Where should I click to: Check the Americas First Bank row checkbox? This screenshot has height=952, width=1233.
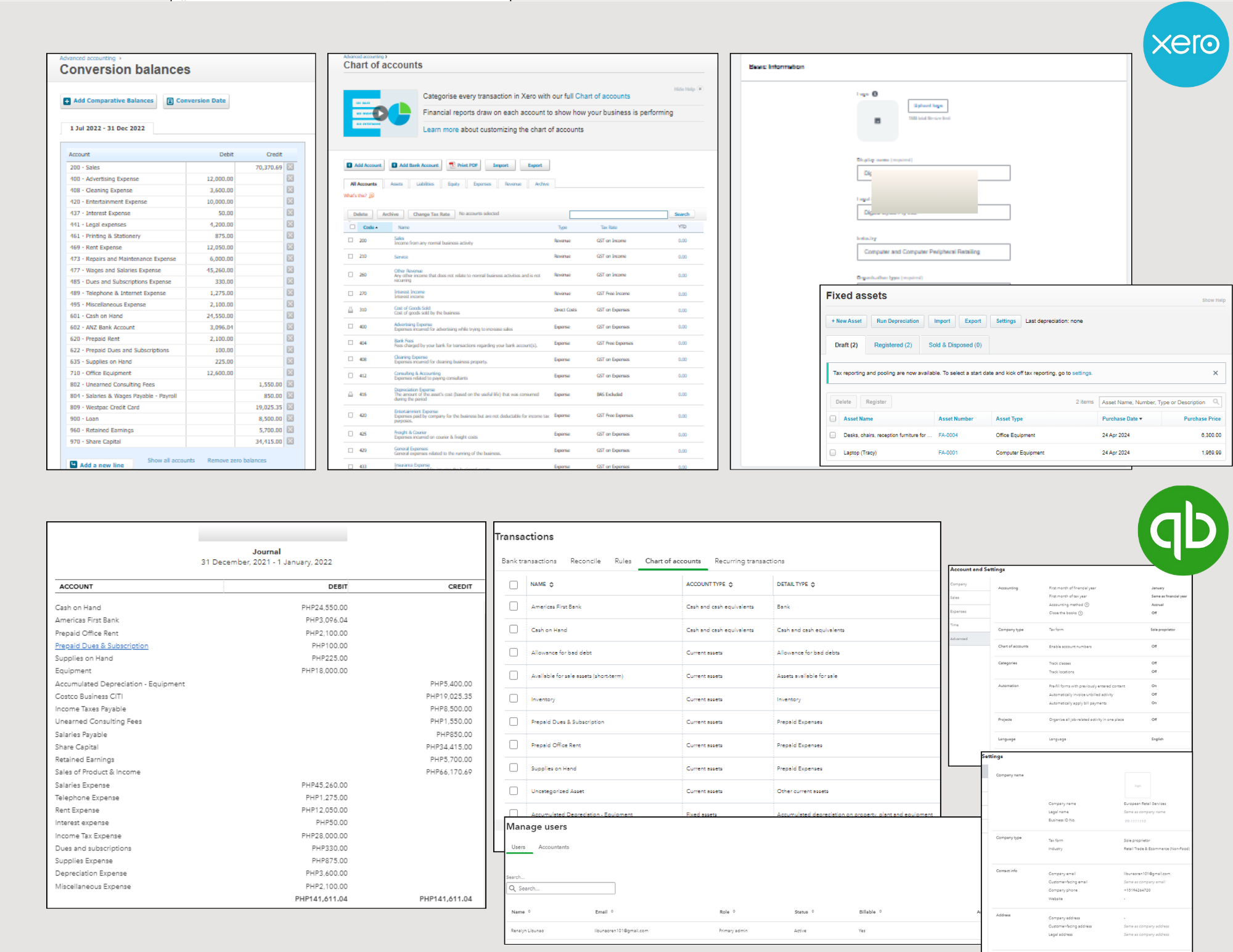point(514,606)
